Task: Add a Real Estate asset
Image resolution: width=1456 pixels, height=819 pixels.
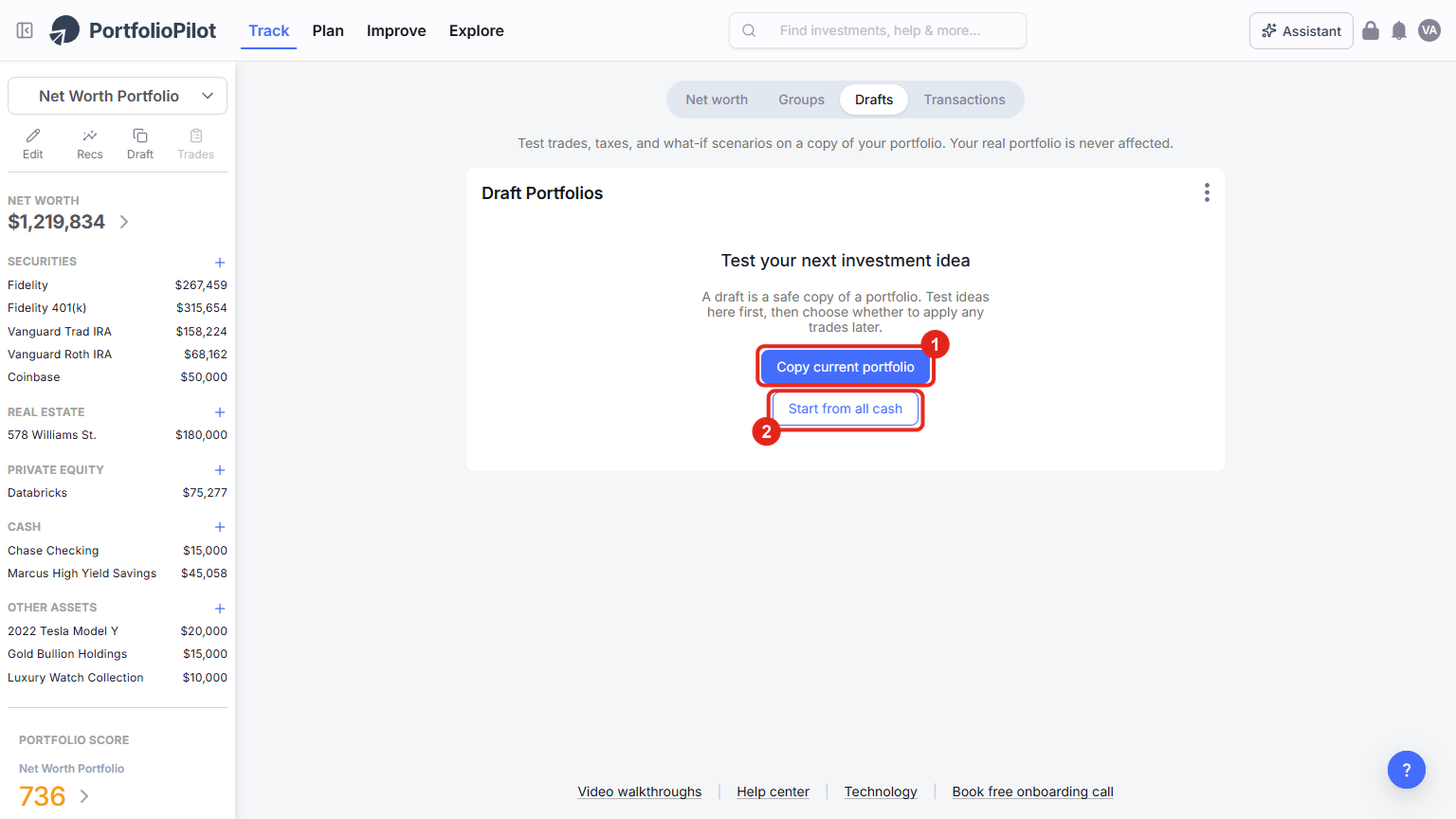Action: click(x=220, y=412)
